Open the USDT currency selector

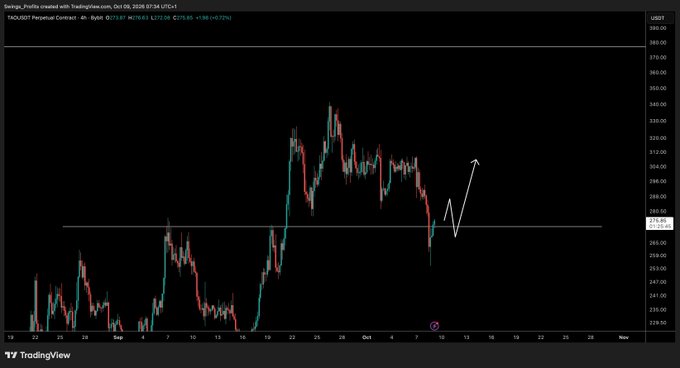pos(657,18)
